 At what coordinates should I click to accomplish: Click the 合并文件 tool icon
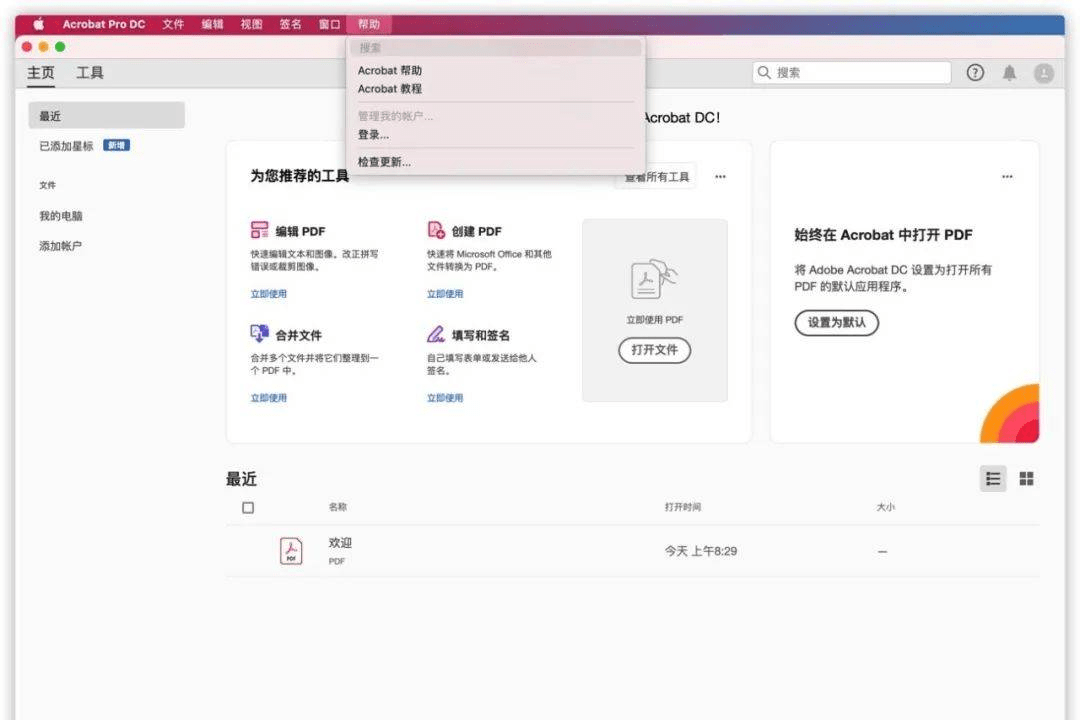(259, 333)
